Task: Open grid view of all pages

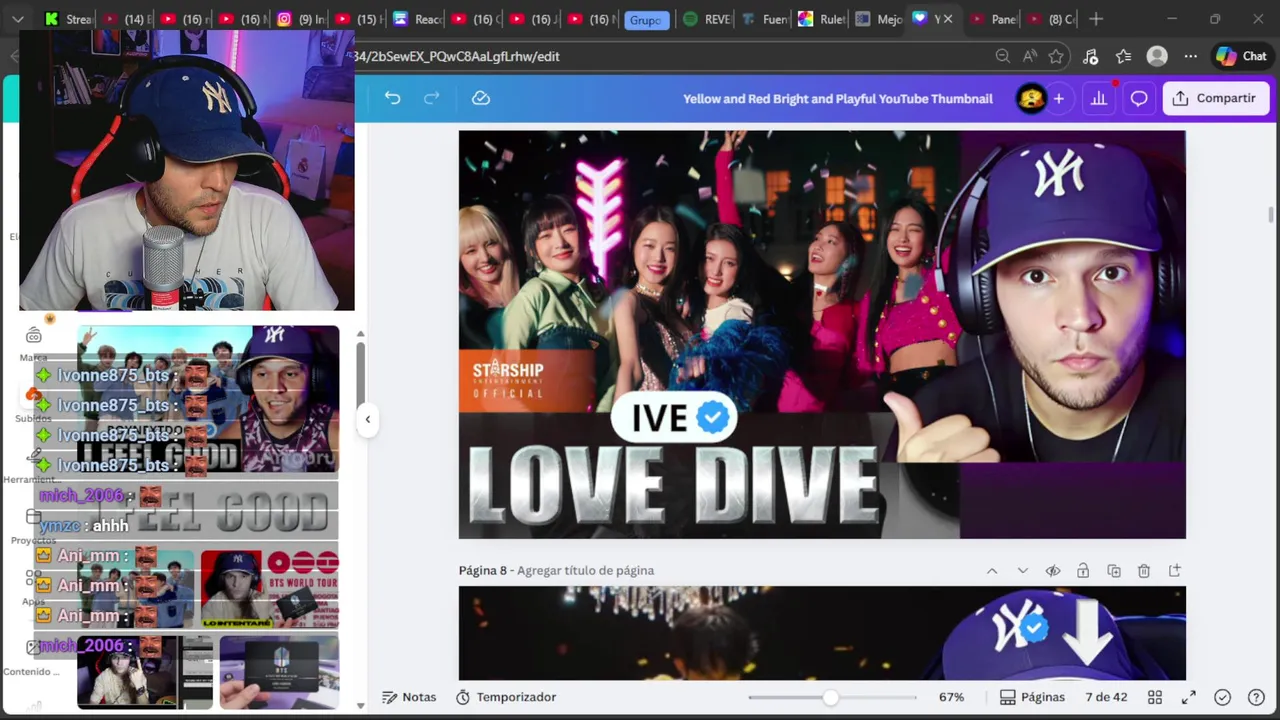Action: point(1155,697)
